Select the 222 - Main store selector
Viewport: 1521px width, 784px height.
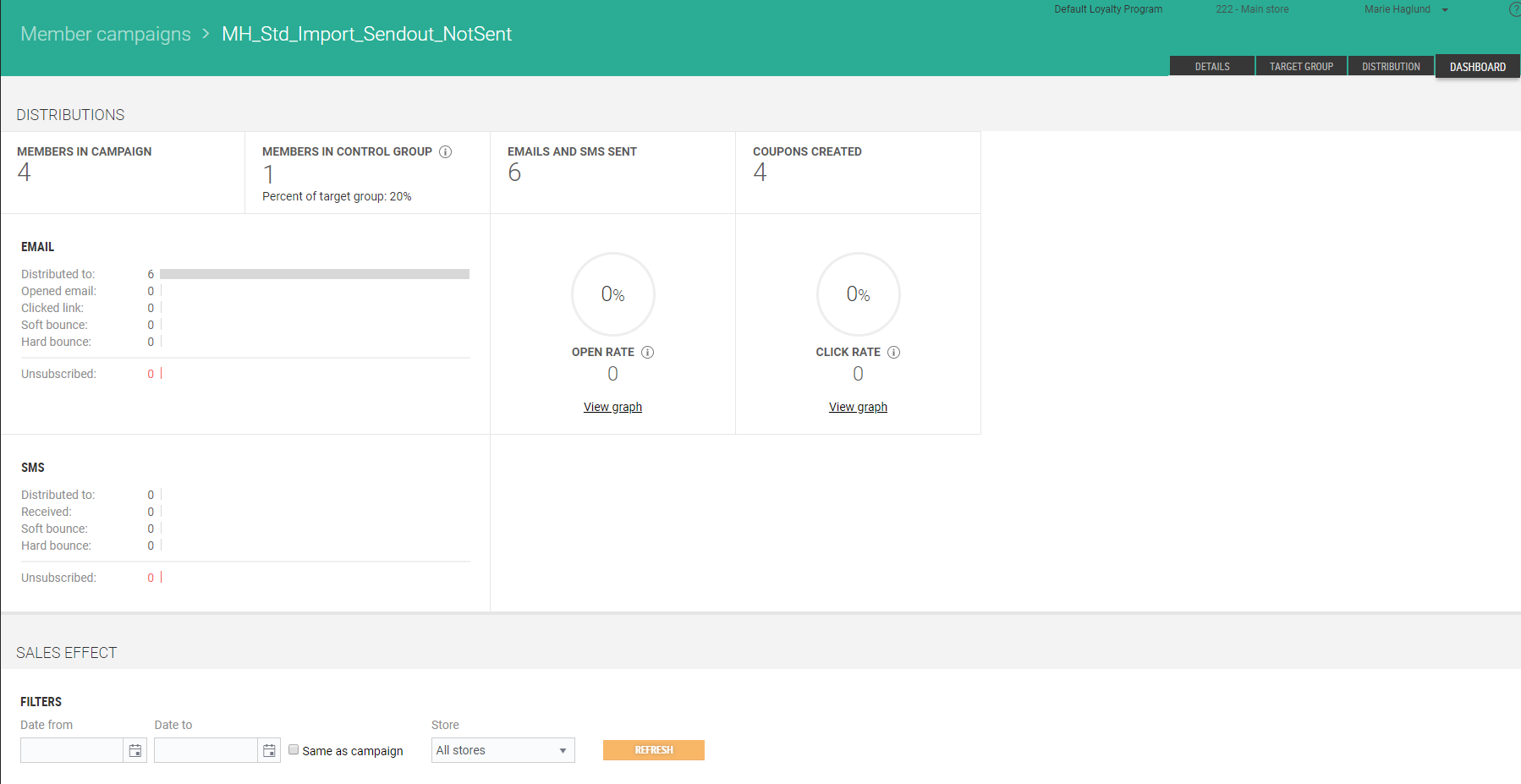(x=1252, y=9)
